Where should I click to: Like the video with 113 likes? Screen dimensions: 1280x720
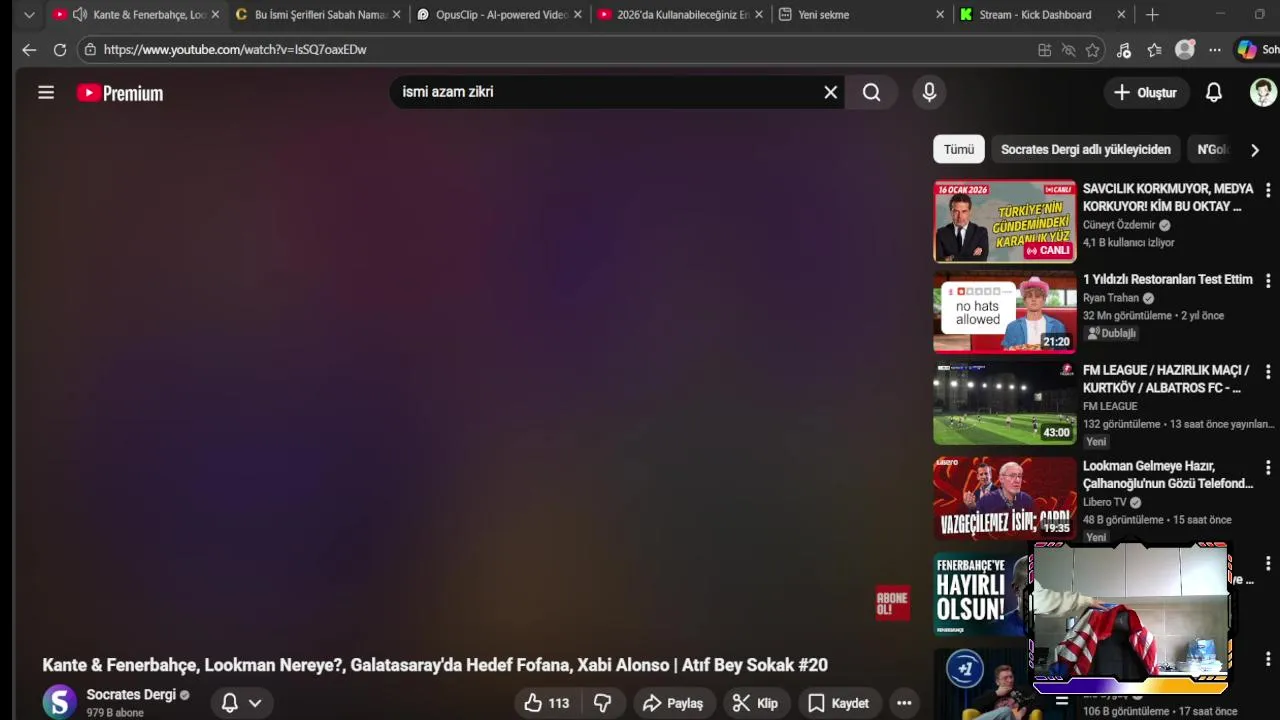[547, 703]
